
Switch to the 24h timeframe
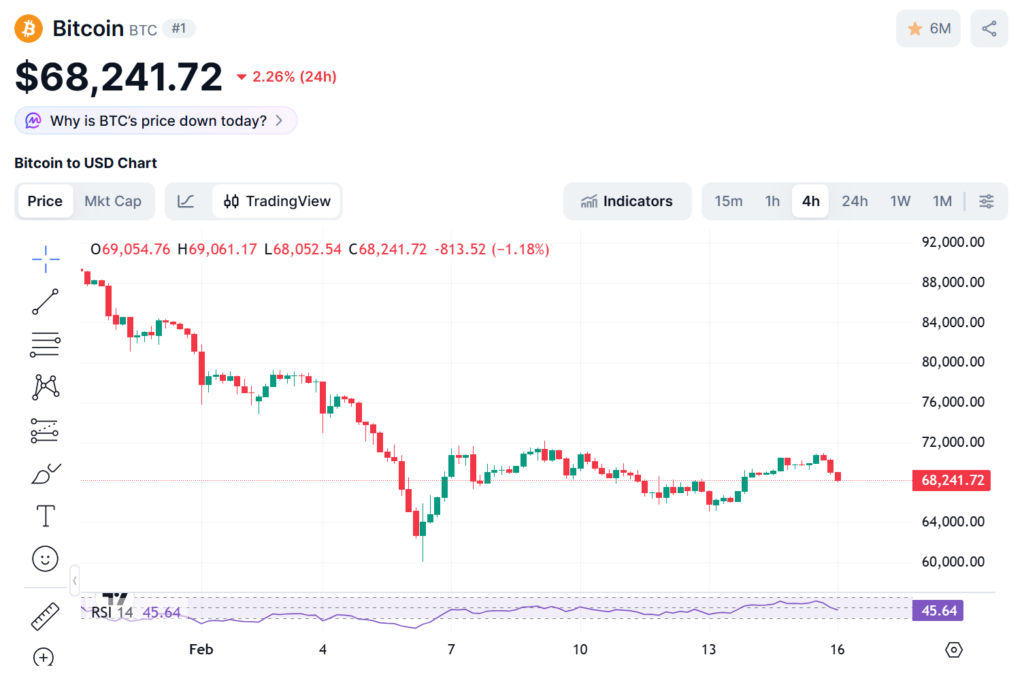(854, 201)
